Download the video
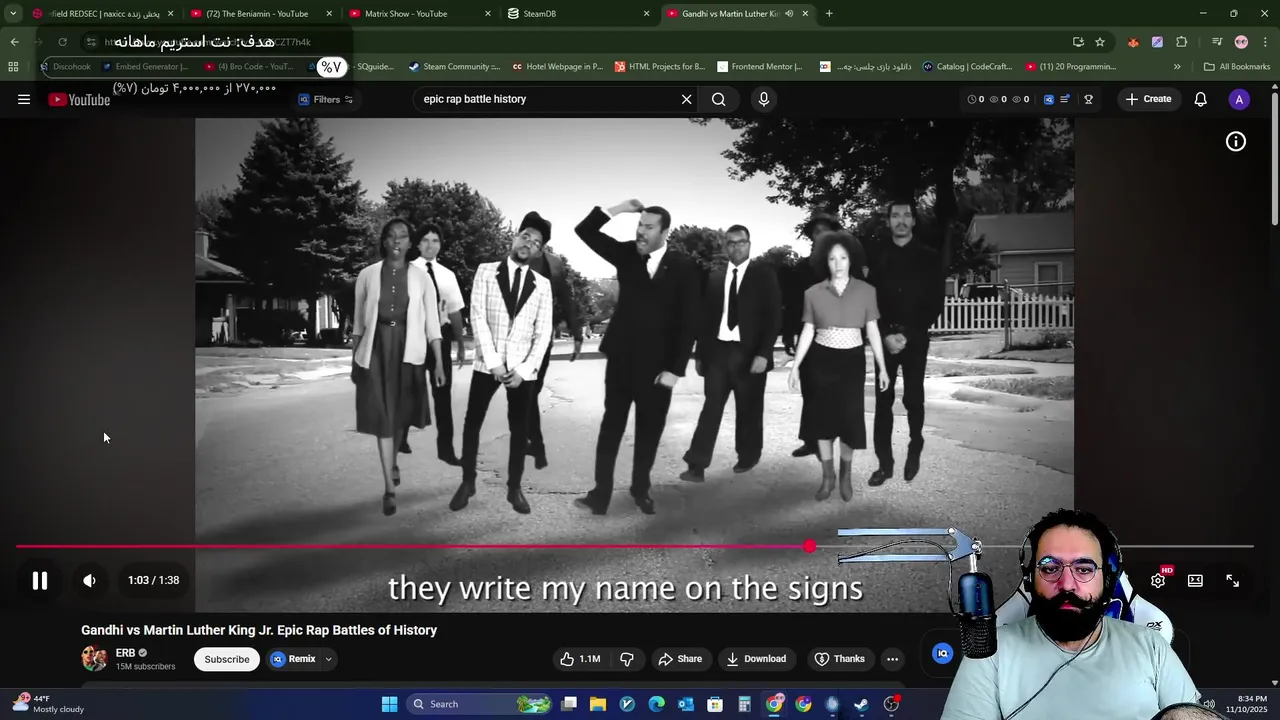1280x720 pixels. 756,659
